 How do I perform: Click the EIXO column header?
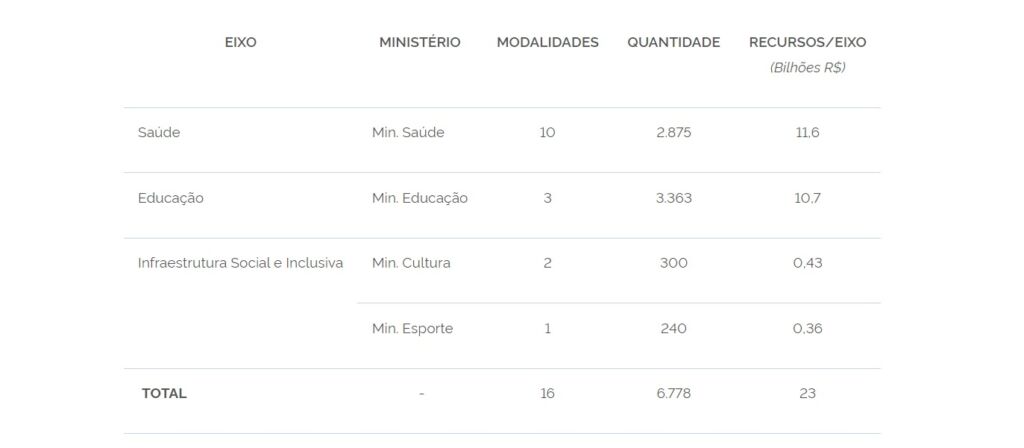click(x=240, y=42)
